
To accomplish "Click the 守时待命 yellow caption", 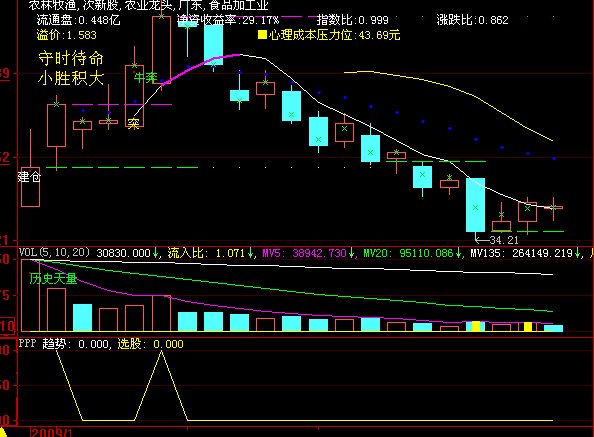I will pos(71,58).
